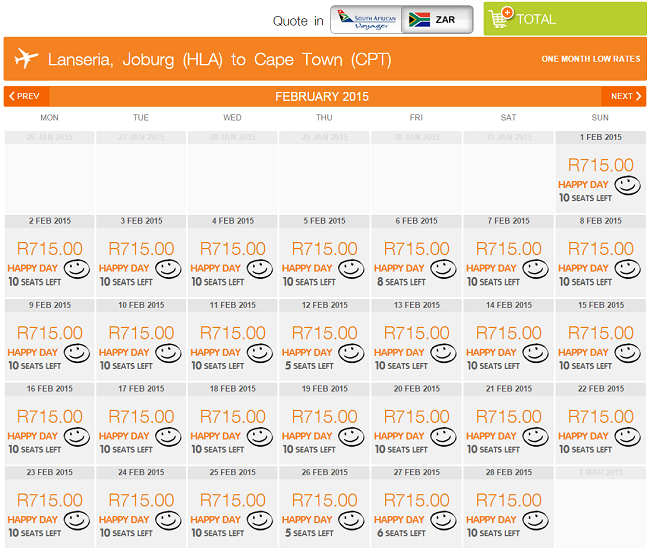The height and width of the screenshot is (554, 650).
Task: Click the FEBRUARY 2015 month title
Action: point(322,97)
